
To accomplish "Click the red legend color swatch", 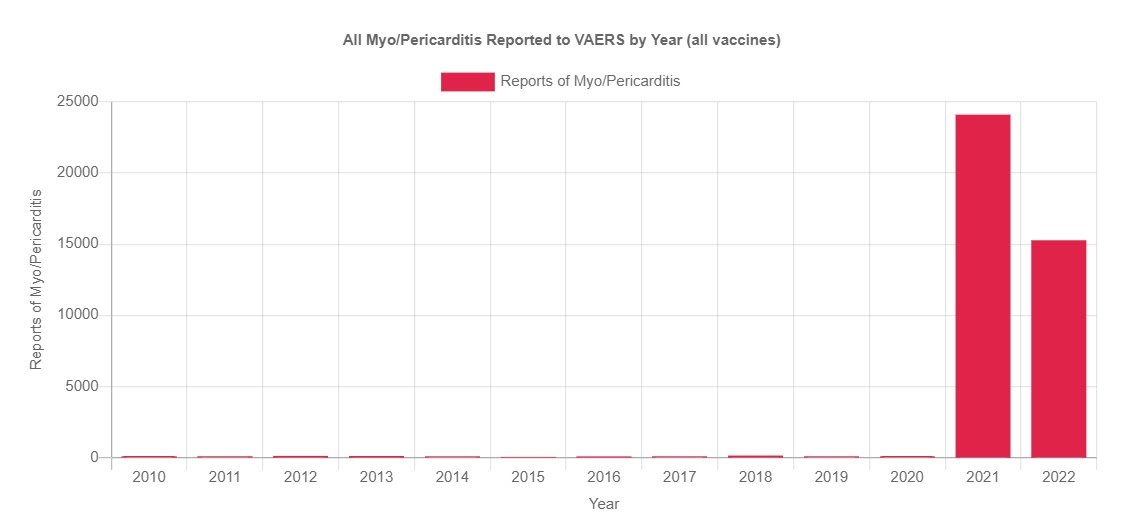I will pyautogui.click(x=467, y=82).
